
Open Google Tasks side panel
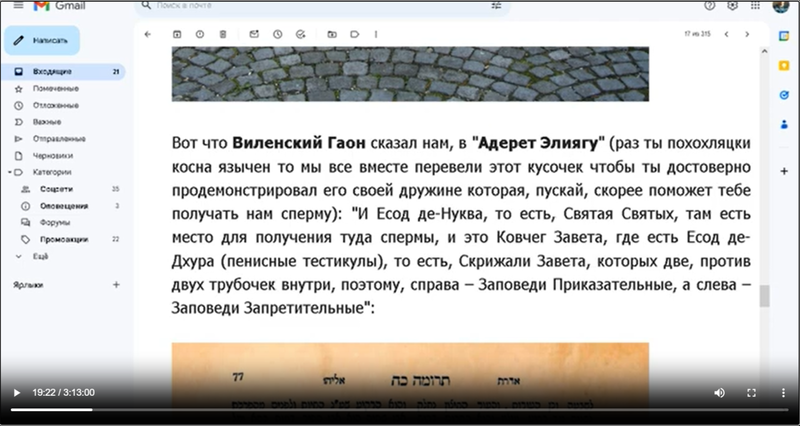click(x=784, y=95)
